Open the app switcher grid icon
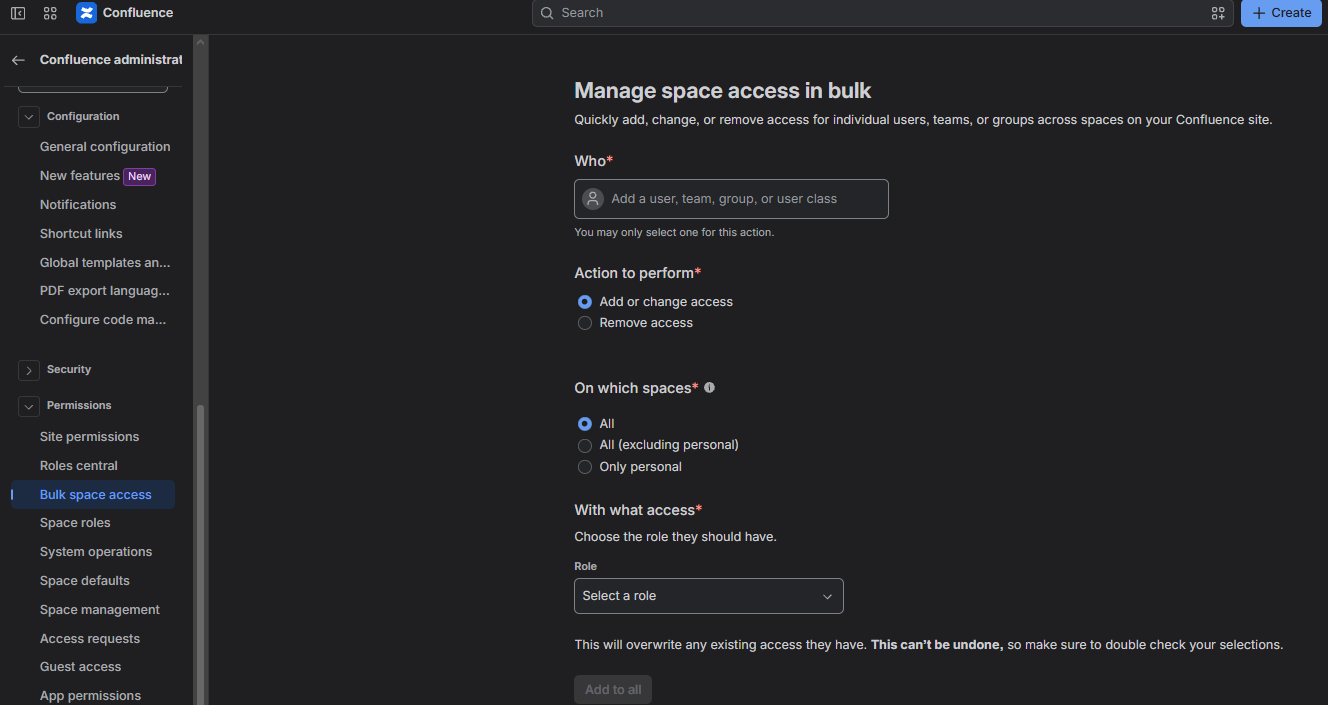1328x705 pixels. (50, 13)
